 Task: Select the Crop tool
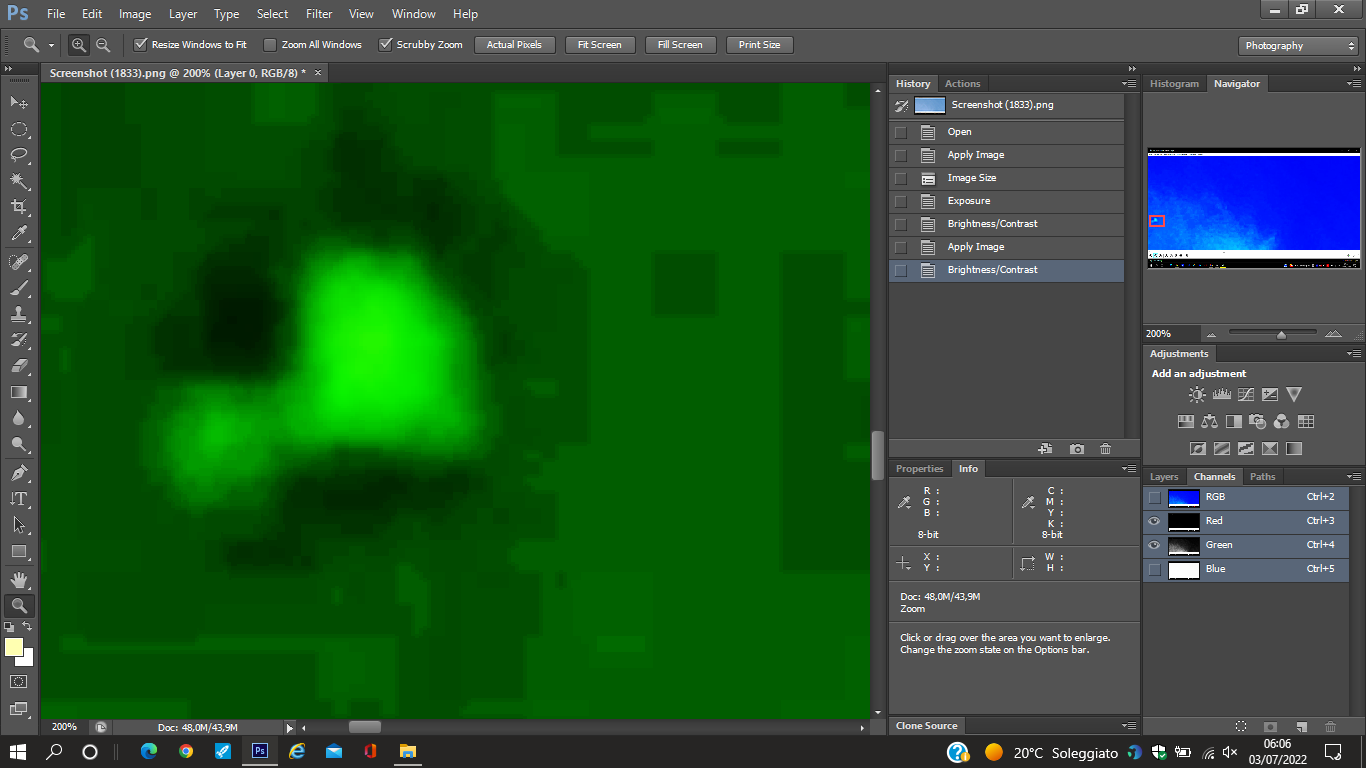[19, 207]
